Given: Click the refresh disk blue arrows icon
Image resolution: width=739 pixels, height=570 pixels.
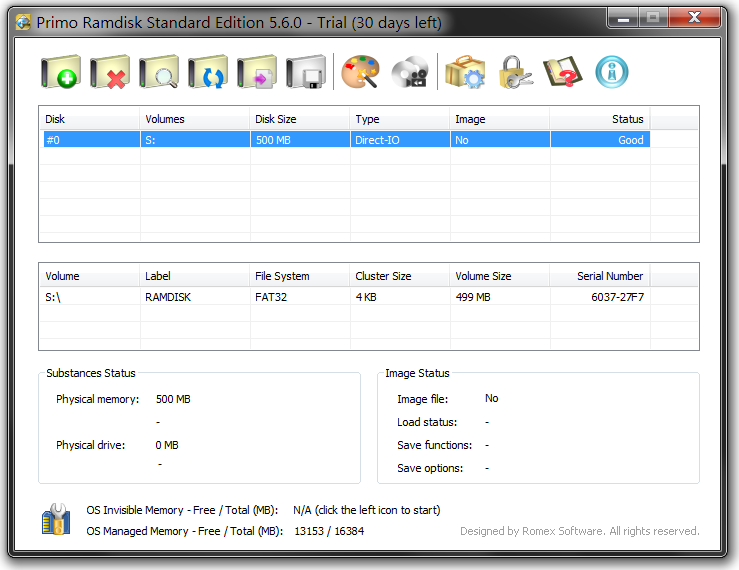Looking at the screenshot, I should 208,72.
